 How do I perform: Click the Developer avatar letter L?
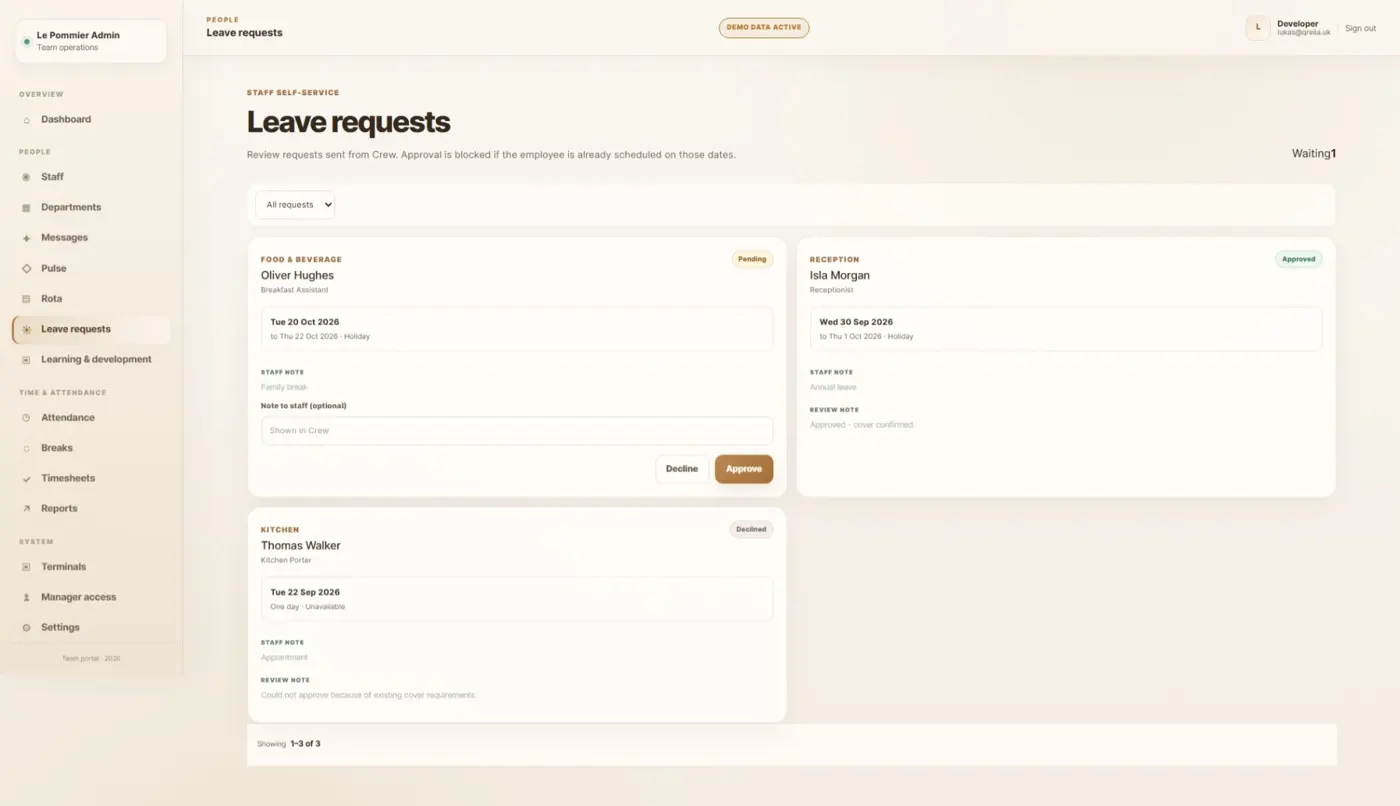[x=1258, y=28]
